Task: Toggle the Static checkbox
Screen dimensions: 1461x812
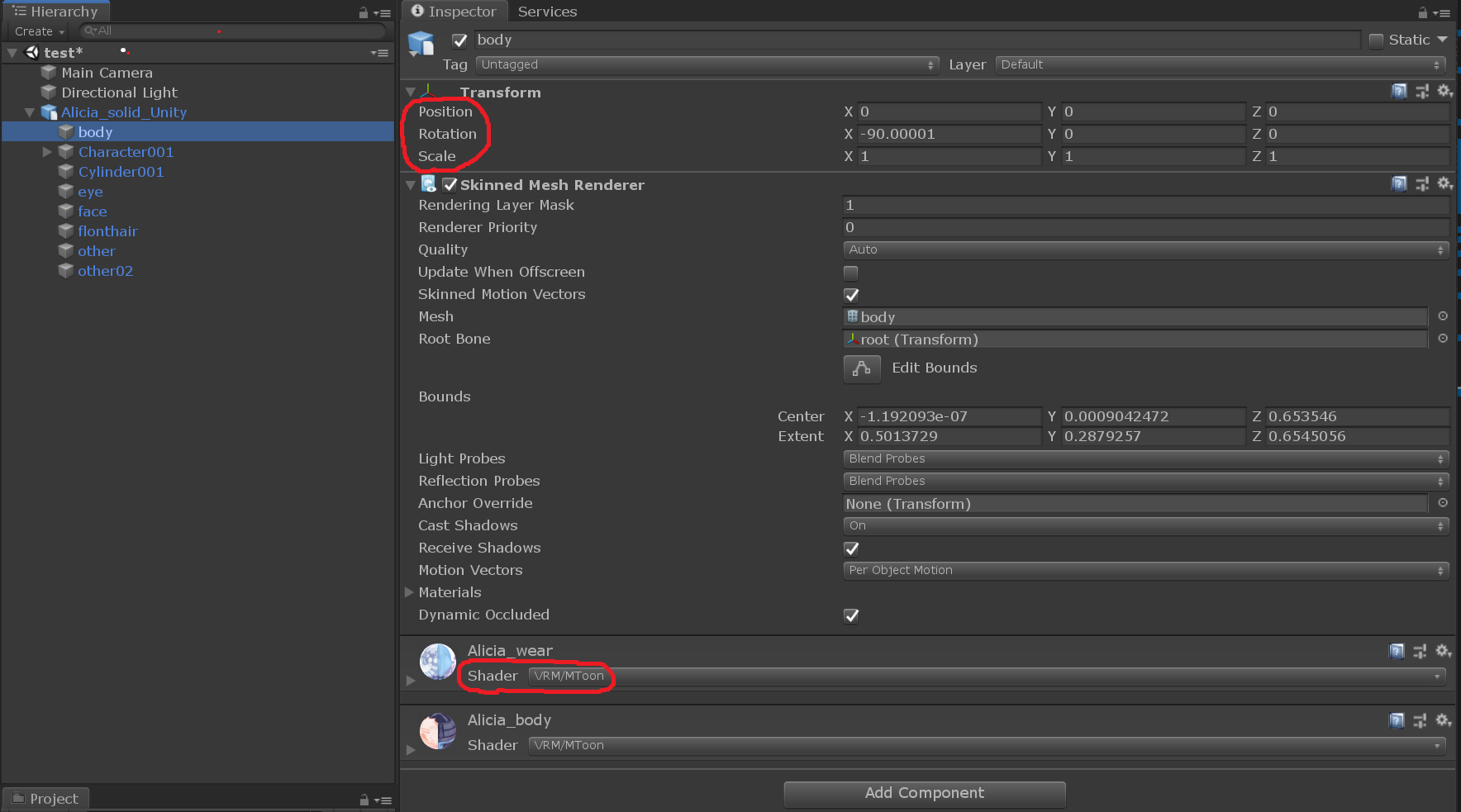Action: (x=1376, y=40)
